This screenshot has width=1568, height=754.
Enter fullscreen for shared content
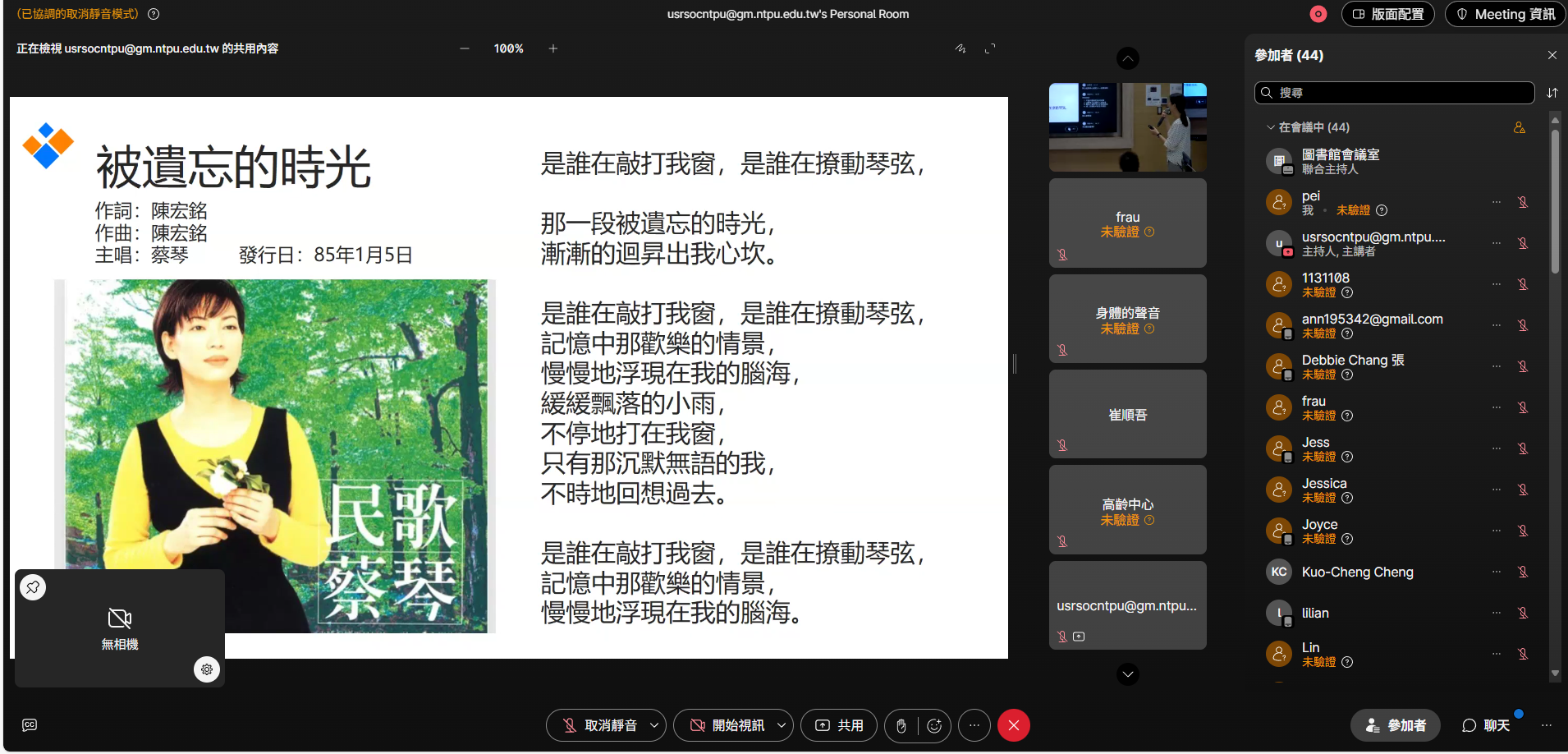(990, 48)
